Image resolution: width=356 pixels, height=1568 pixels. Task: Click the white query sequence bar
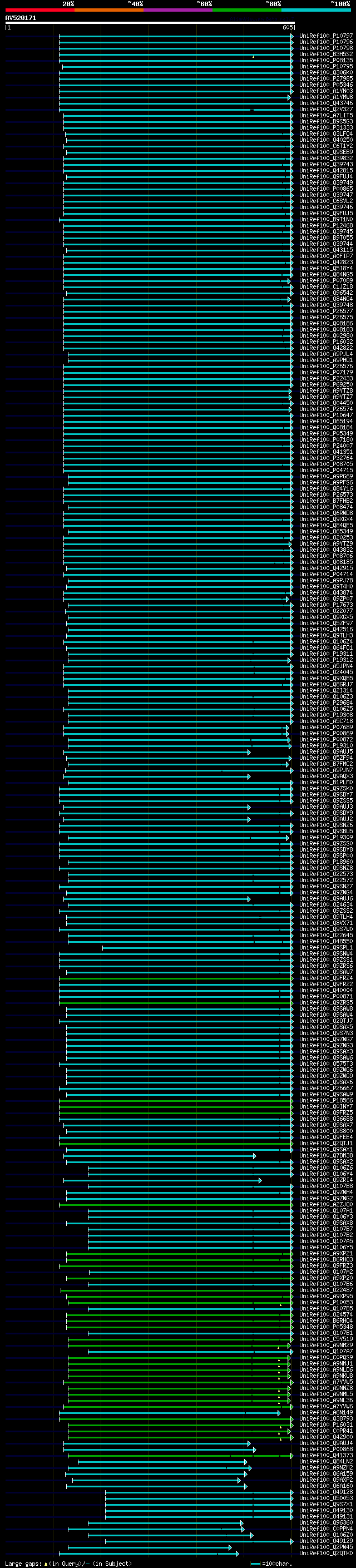150,23
